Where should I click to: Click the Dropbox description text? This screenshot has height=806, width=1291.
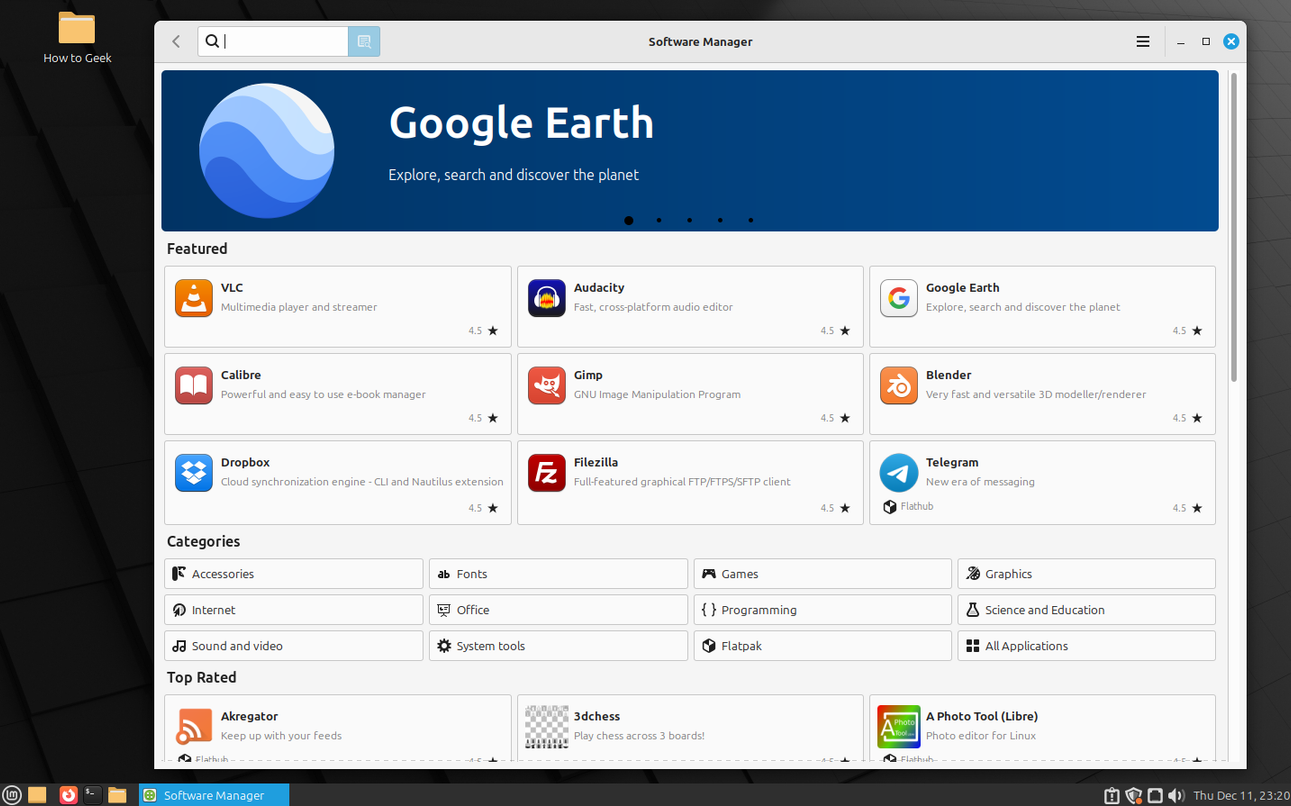point(362,481)
